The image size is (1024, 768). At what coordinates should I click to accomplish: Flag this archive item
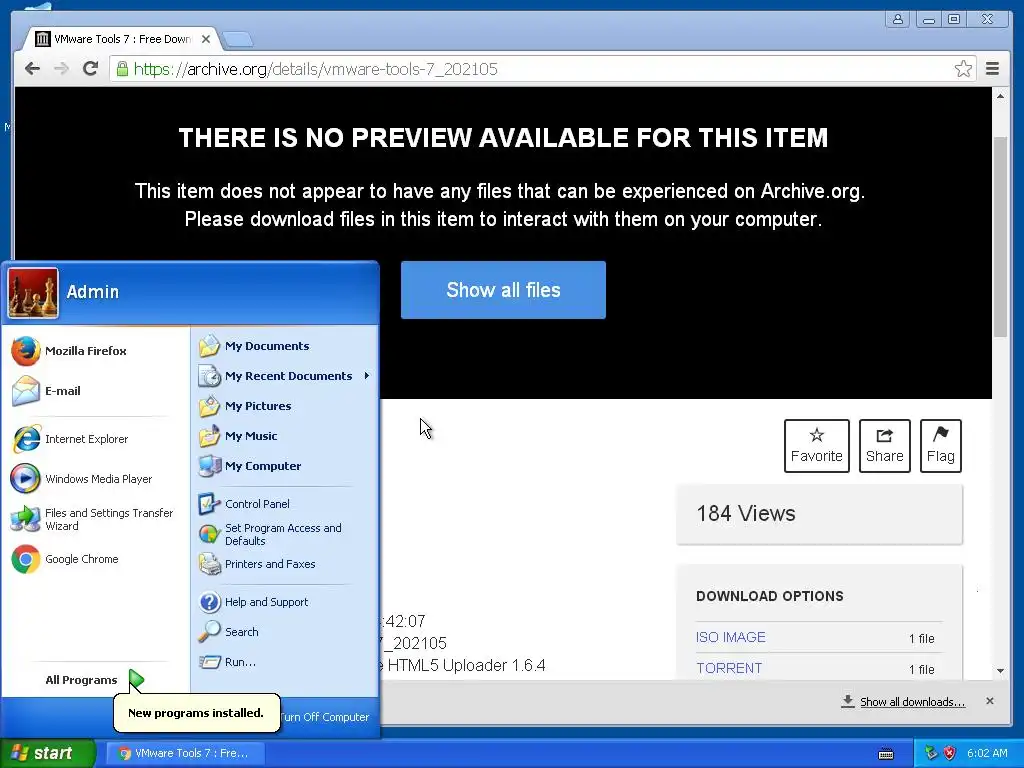[940, 445]
